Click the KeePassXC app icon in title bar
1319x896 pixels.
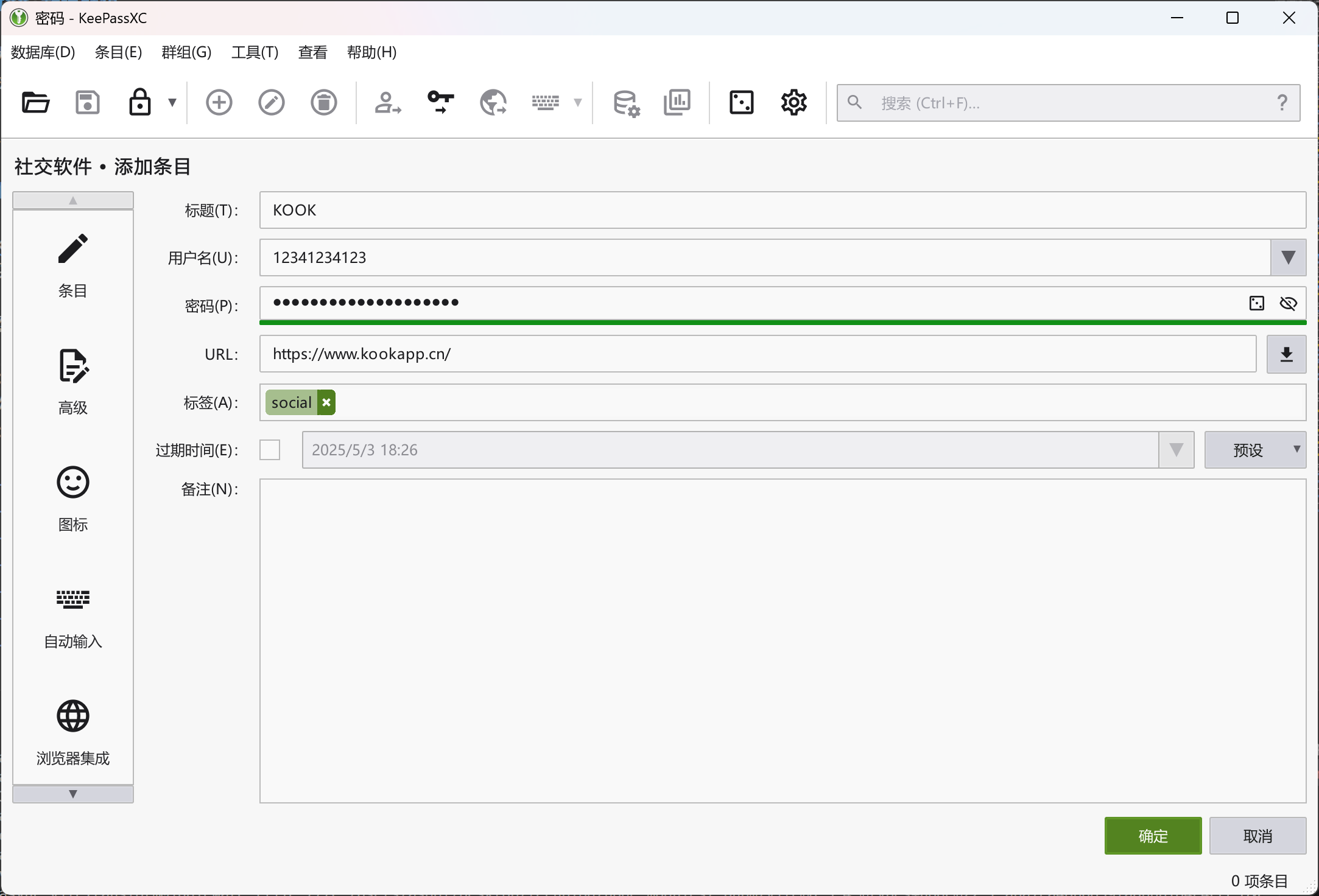(19, 18)
